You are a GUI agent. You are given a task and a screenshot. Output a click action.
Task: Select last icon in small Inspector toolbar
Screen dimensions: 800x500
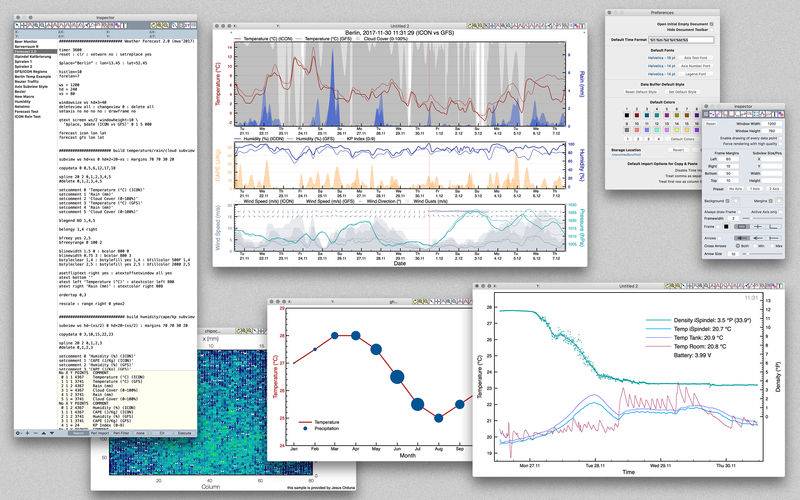[781, 114]
